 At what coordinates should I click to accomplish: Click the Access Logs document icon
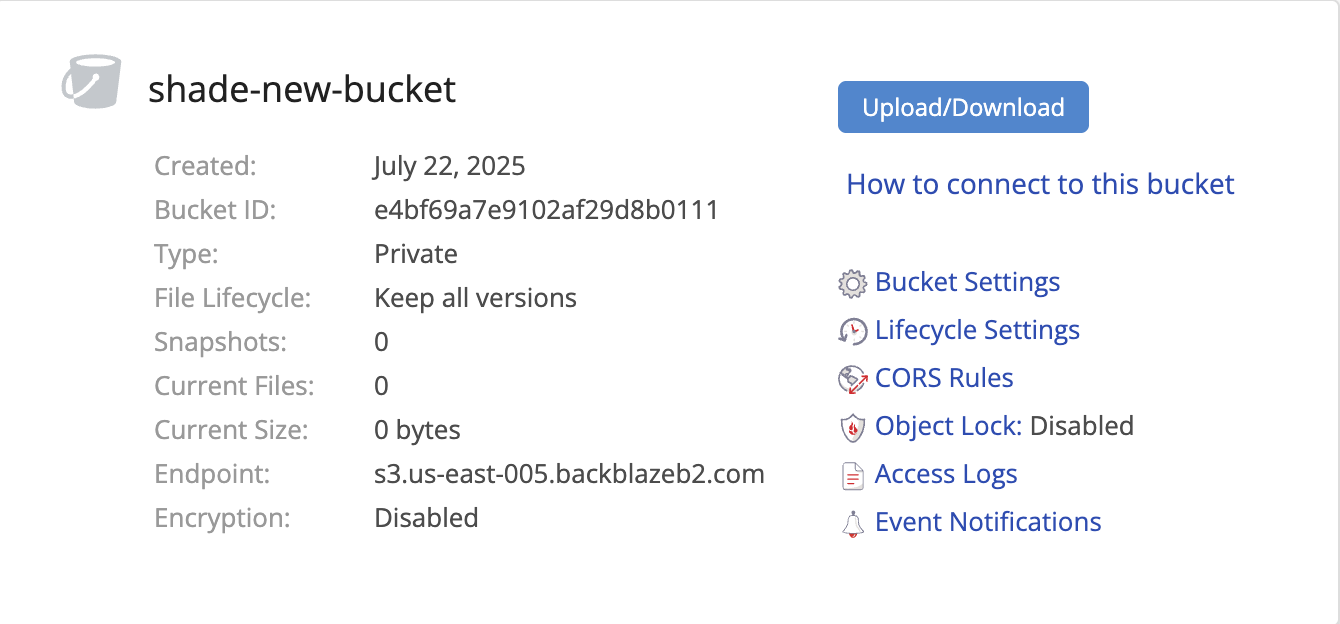point(852,476)
